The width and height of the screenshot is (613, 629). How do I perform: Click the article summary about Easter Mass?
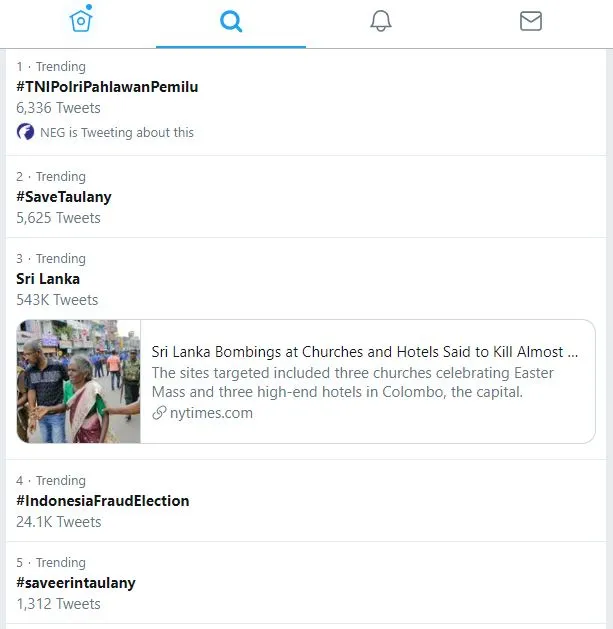click(352, 382)
